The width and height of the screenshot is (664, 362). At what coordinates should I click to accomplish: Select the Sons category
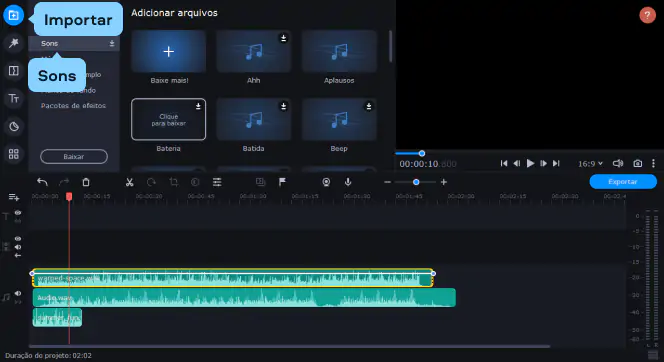[74, 44]
